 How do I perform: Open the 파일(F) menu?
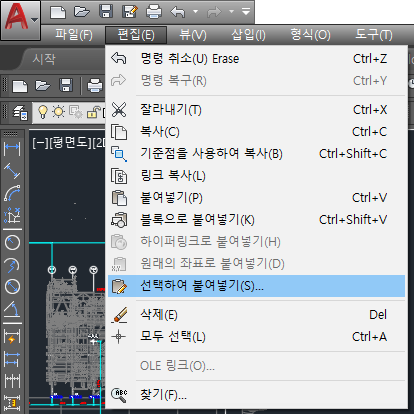pyautogui.click(x=74, y=35)
